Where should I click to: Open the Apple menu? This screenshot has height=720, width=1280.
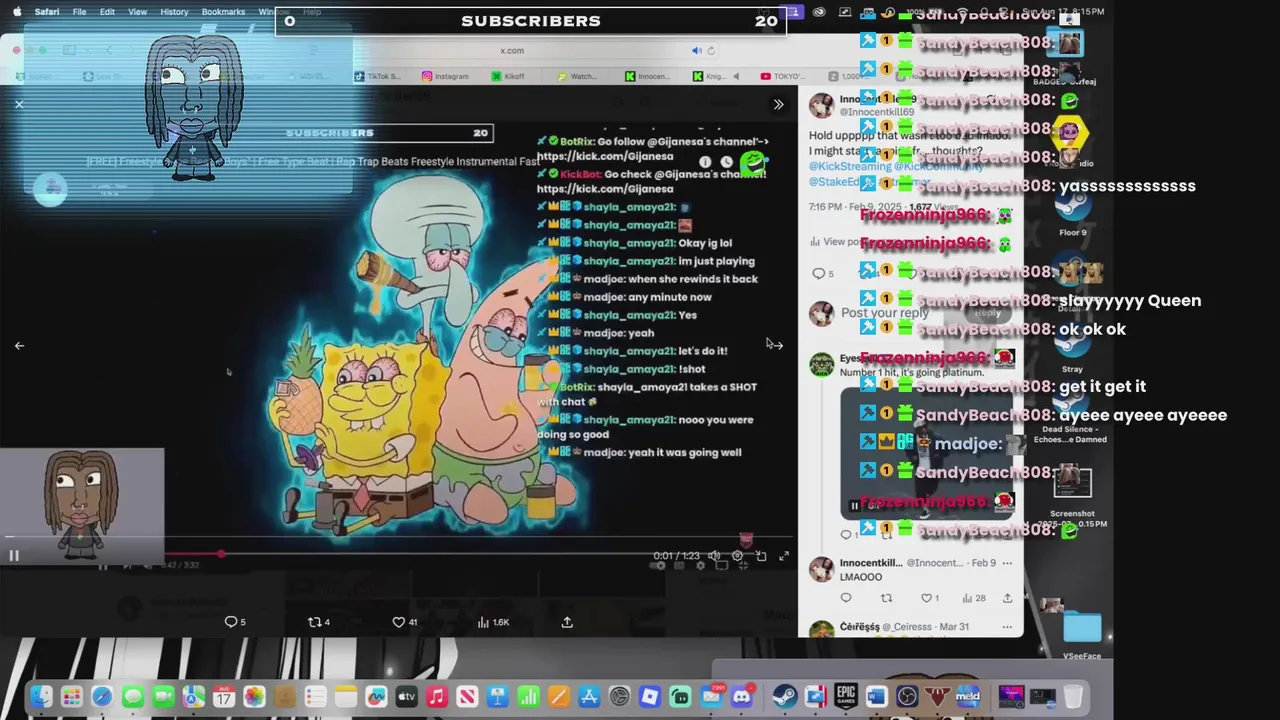tap(15, 12)
